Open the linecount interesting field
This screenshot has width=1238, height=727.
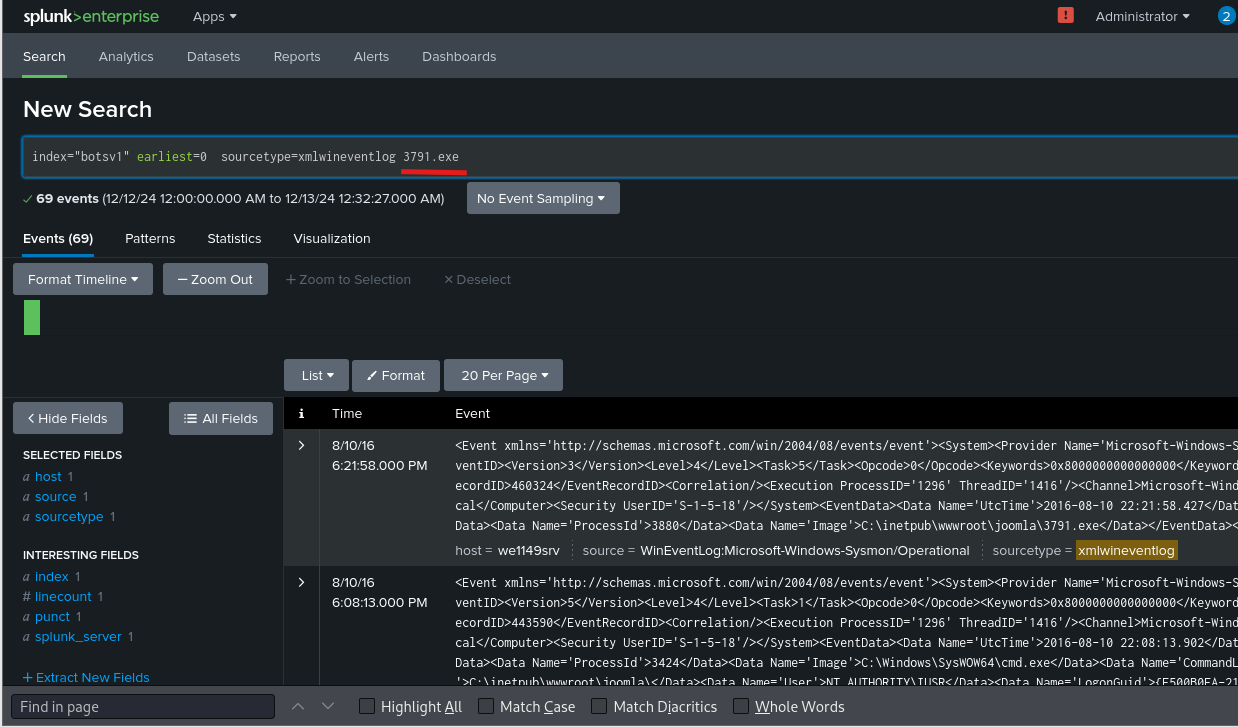point(63,597)
